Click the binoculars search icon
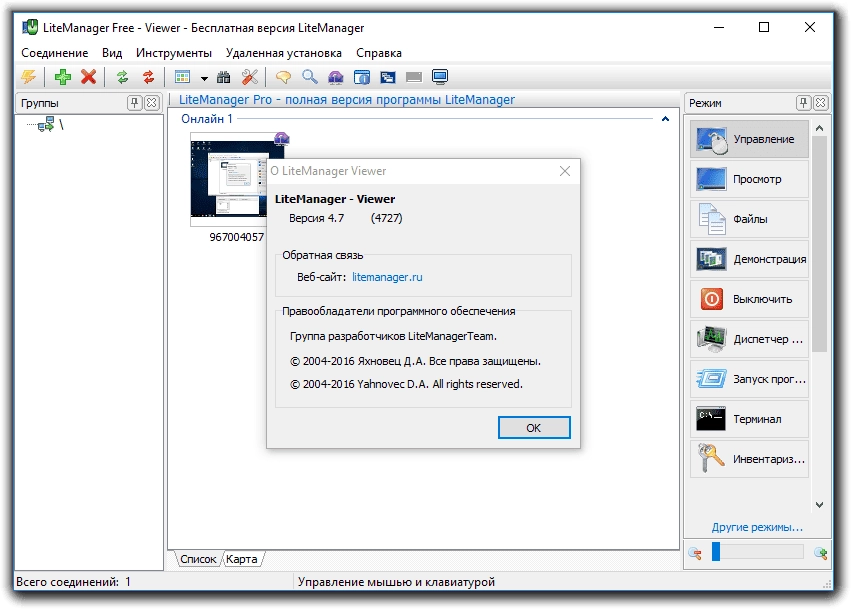This screenshot has height=610, width=851. coord(223,77)
